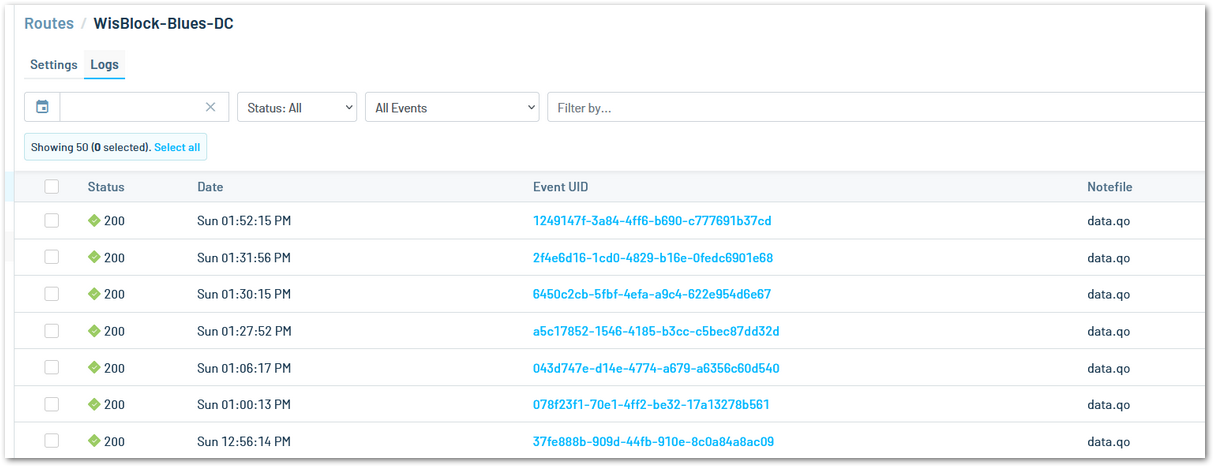Clear the date filter with the X icon
Screen dimensions: 1214x467
click(x=210, y=107)
